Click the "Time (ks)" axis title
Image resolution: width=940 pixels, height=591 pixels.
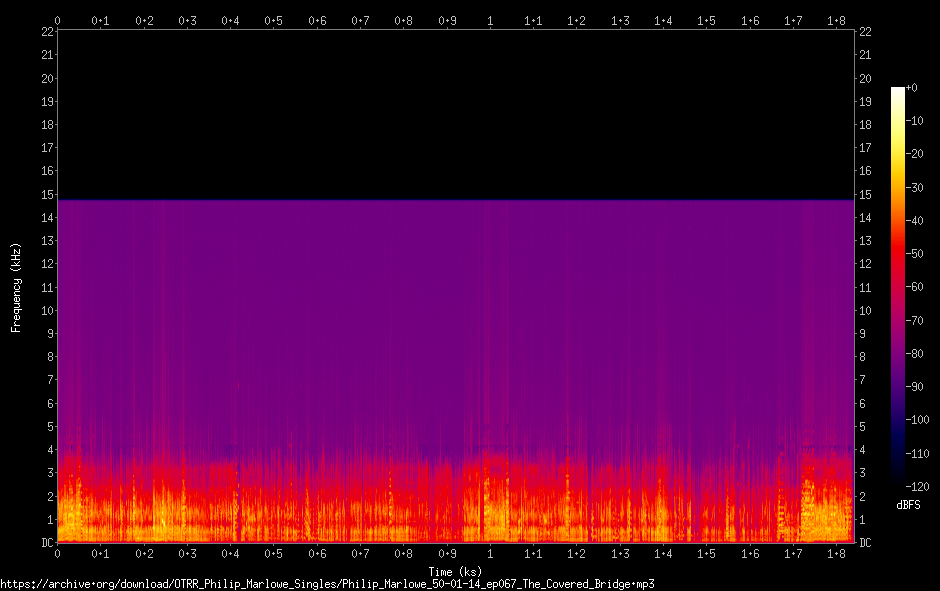pyautogui.click(x=455, y=571)
